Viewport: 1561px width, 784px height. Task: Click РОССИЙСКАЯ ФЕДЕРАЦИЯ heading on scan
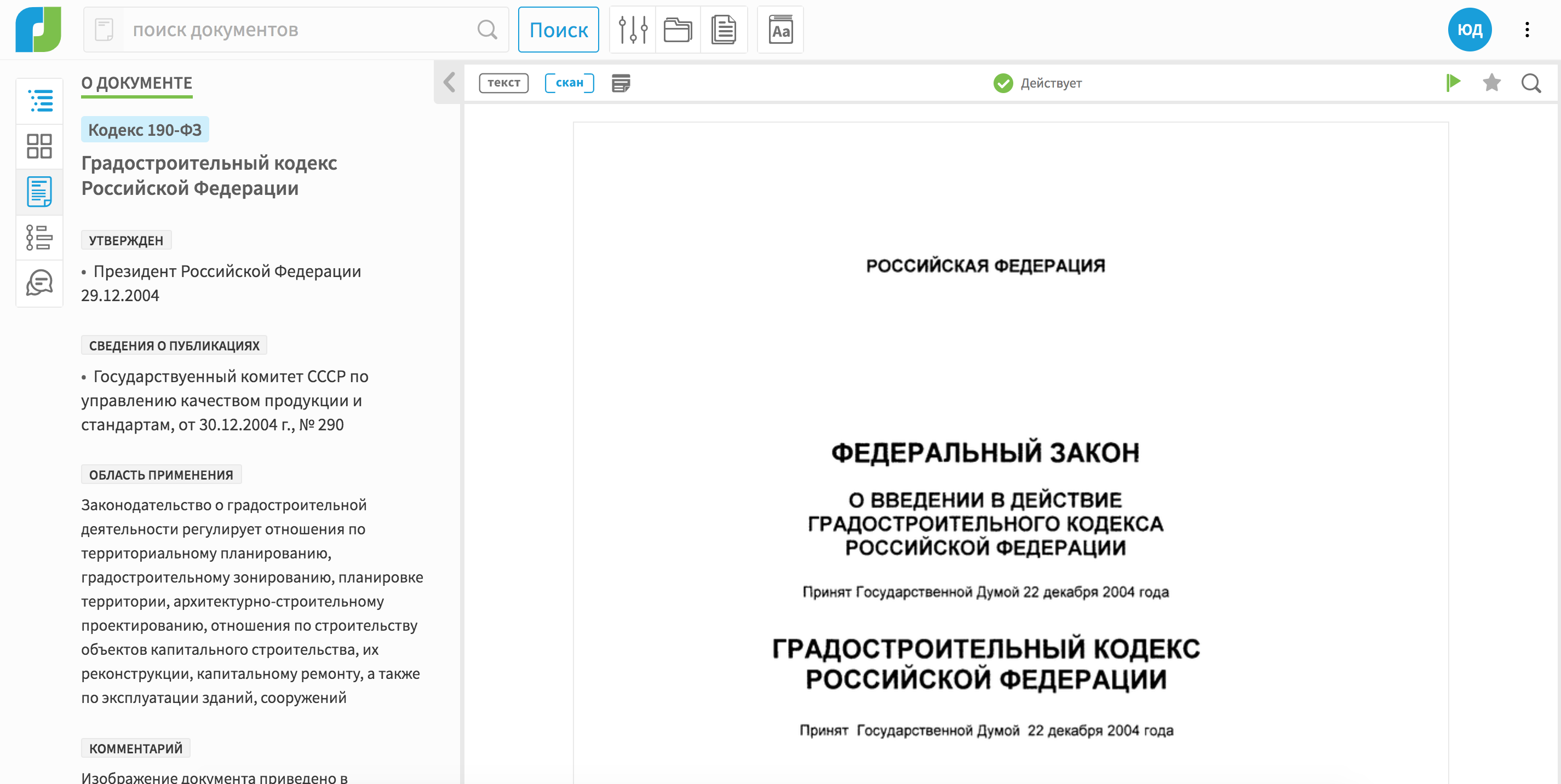click(x=985, y=266)
